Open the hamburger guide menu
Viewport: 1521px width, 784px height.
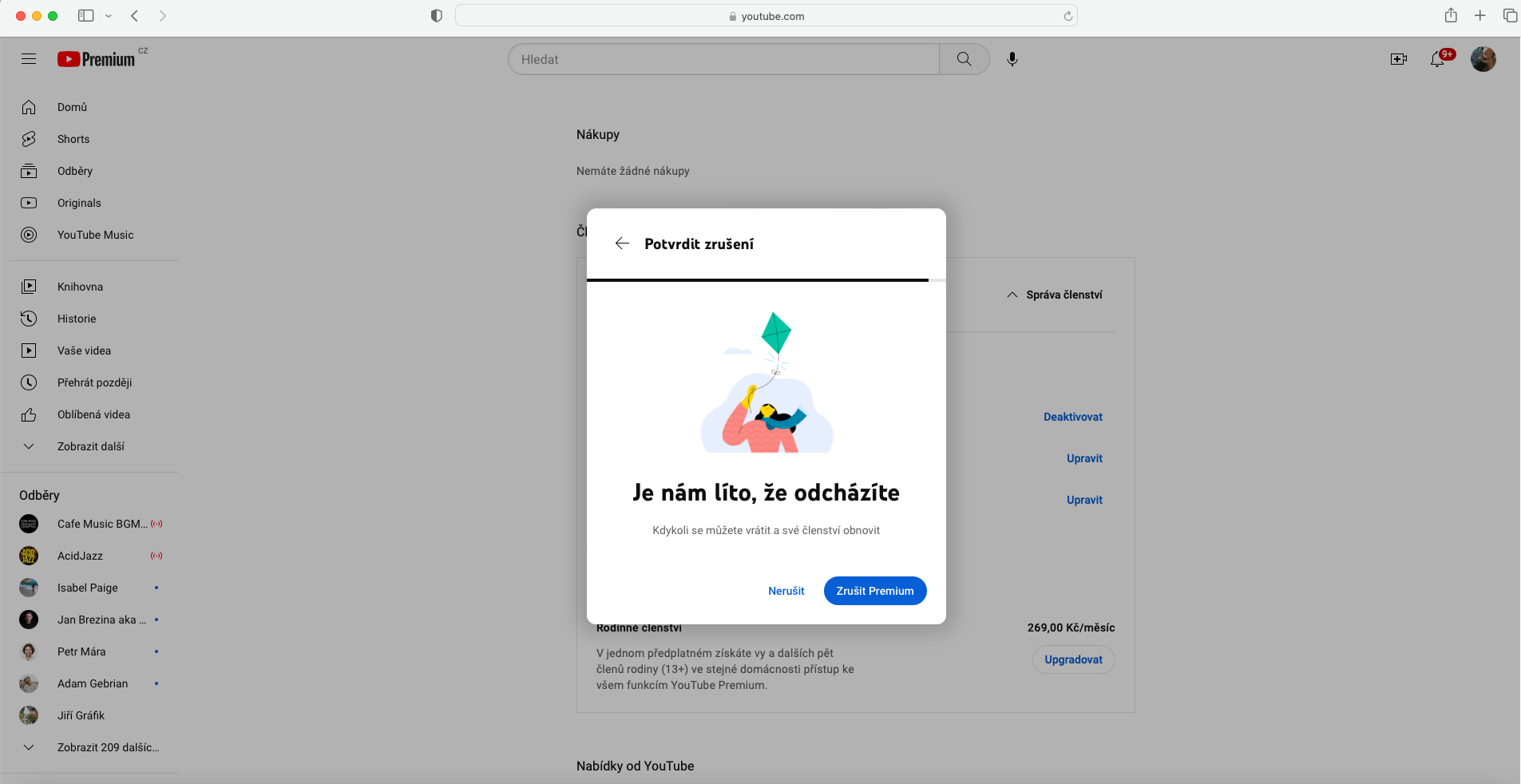[x=29, y=59]
